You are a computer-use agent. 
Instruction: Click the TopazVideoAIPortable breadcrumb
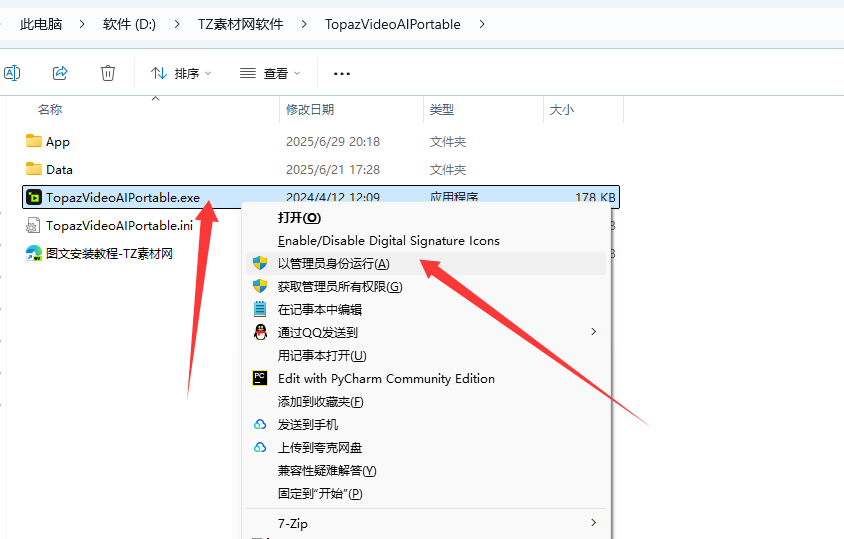pos(392,24)
